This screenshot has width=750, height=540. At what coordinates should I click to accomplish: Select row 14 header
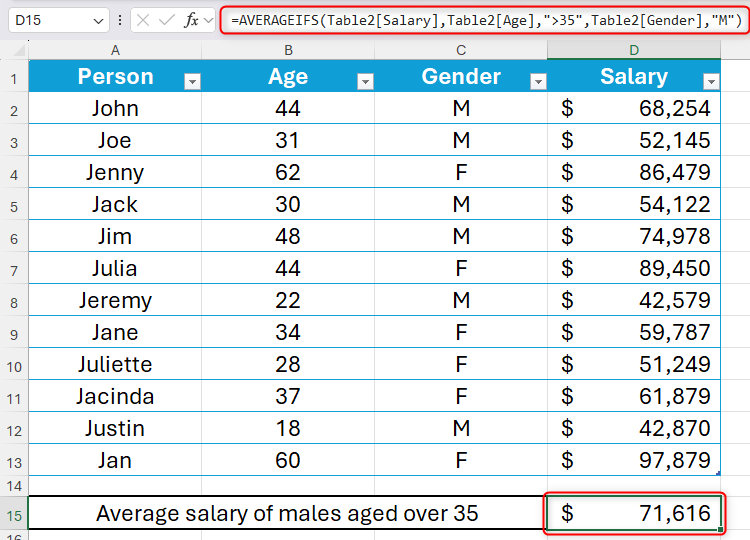tap(14, 486)
